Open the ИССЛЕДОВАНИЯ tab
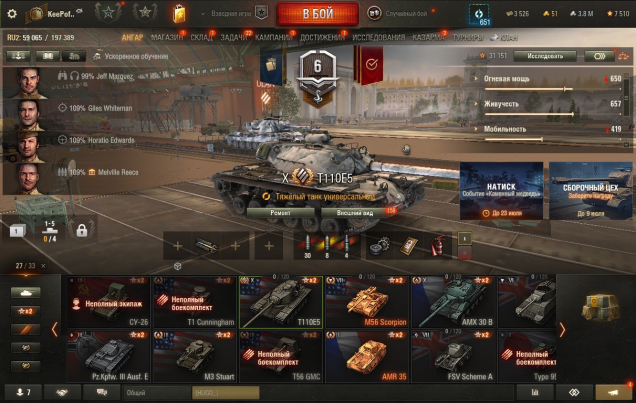 tap(378, 37)
